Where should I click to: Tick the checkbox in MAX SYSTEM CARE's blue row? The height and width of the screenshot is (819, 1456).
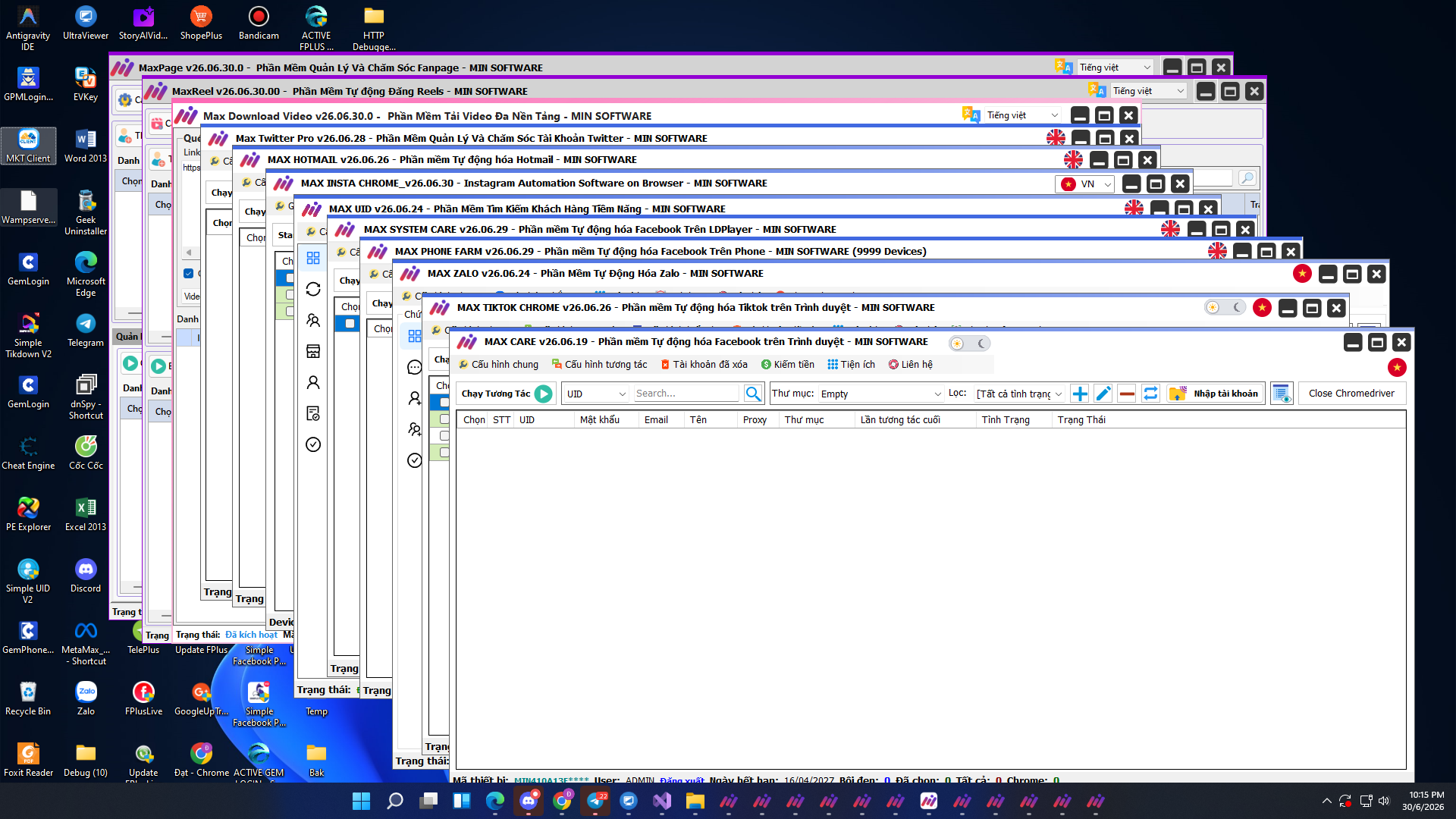coord(350,324)
